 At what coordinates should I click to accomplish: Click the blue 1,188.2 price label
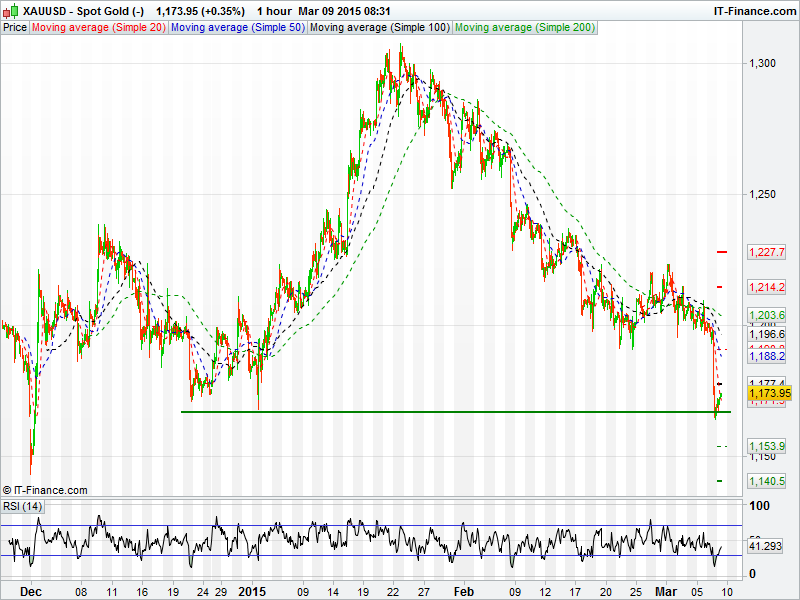(x=767, y=355)
